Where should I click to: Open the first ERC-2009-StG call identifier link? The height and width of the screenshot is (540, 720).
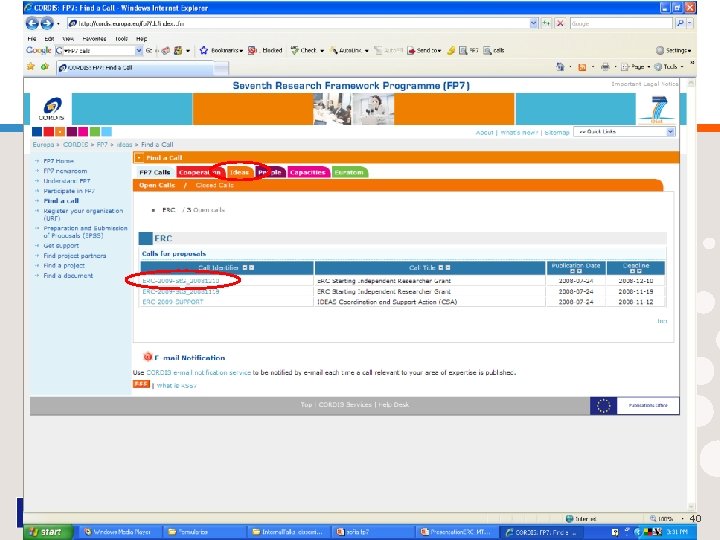click(180, 281)
